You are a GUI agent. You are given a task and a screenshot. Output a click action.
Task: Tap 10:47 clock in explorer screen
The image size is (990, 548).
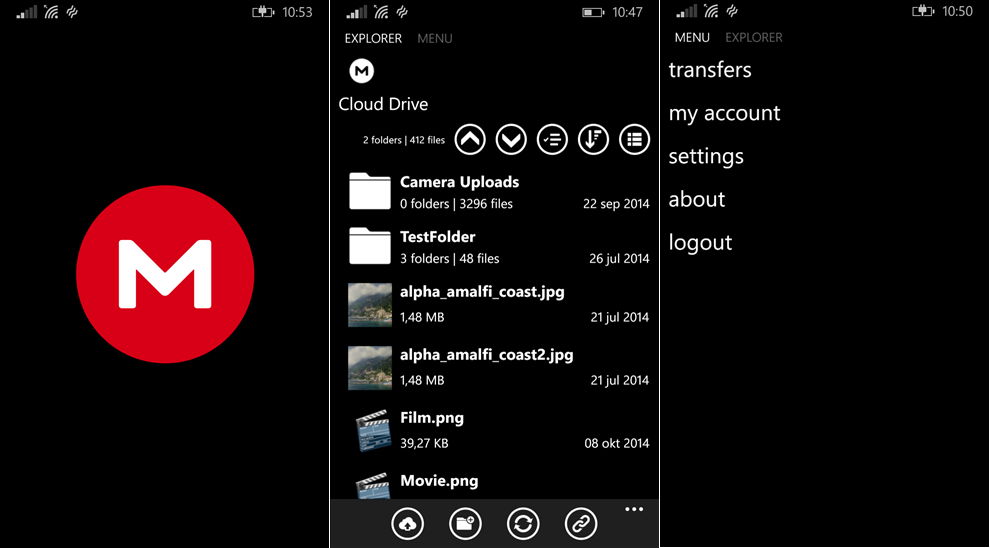pos(628,12)
